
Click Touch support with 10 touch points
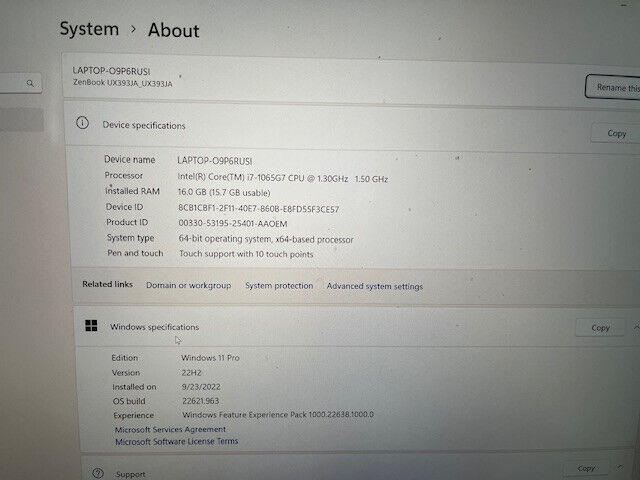pos(246,254)
